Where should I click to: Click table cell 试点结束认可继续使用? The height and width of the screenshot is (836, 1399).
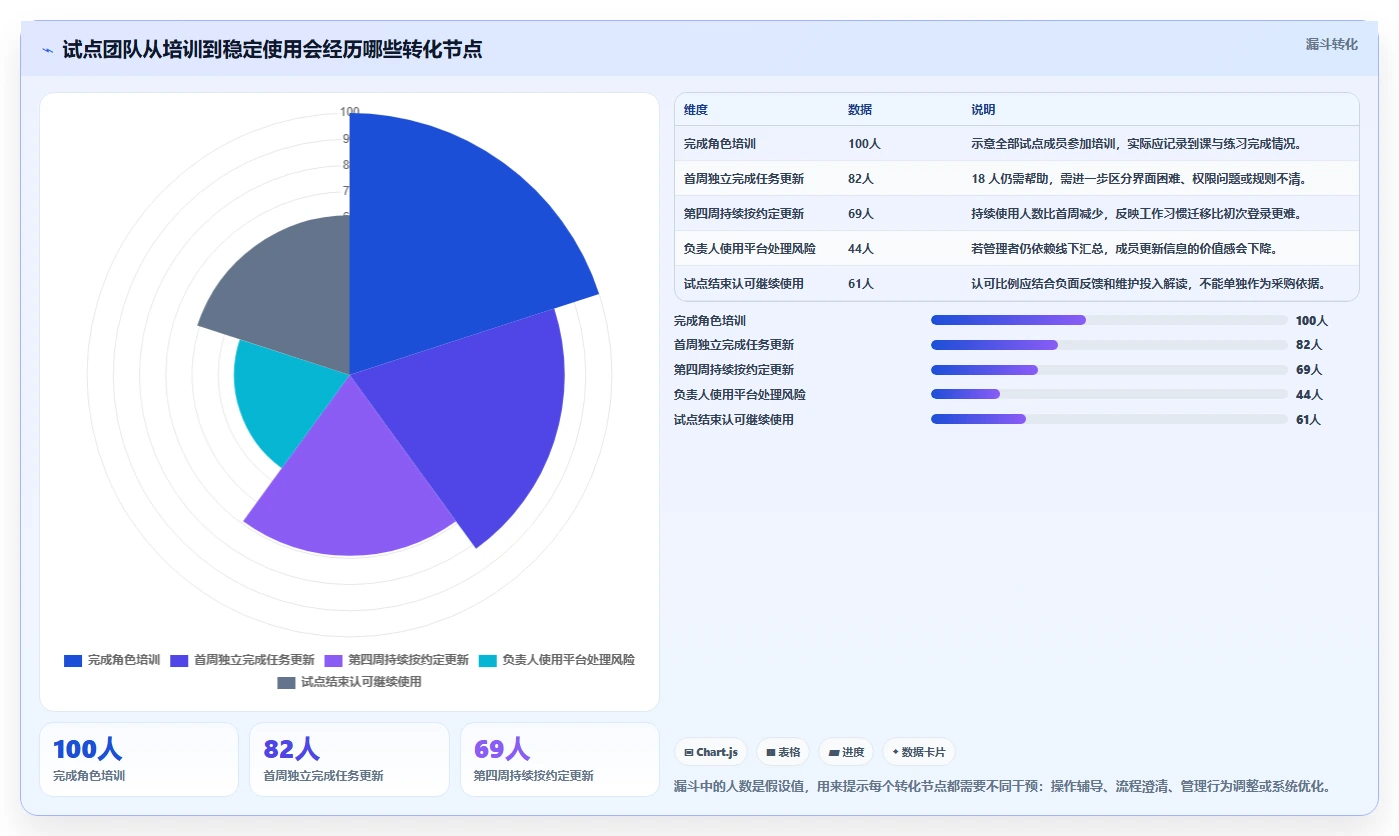(x=744, y=284)
